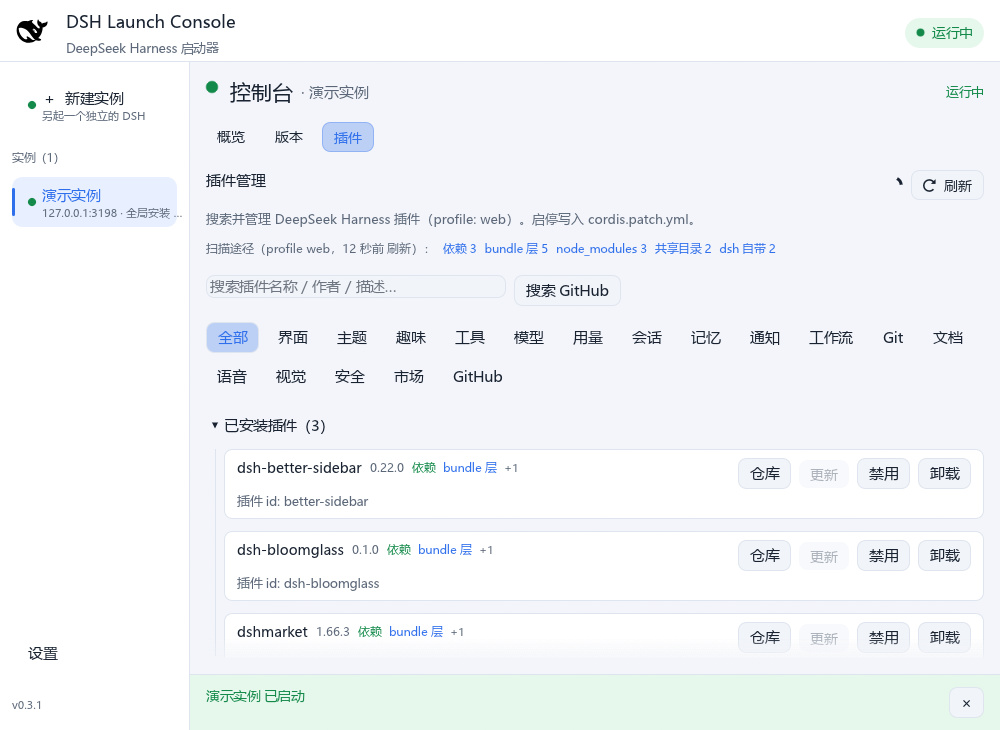Switch to the 概览 tab
The height and width of the screenshot is (730, 1000).
coord(231,137)
